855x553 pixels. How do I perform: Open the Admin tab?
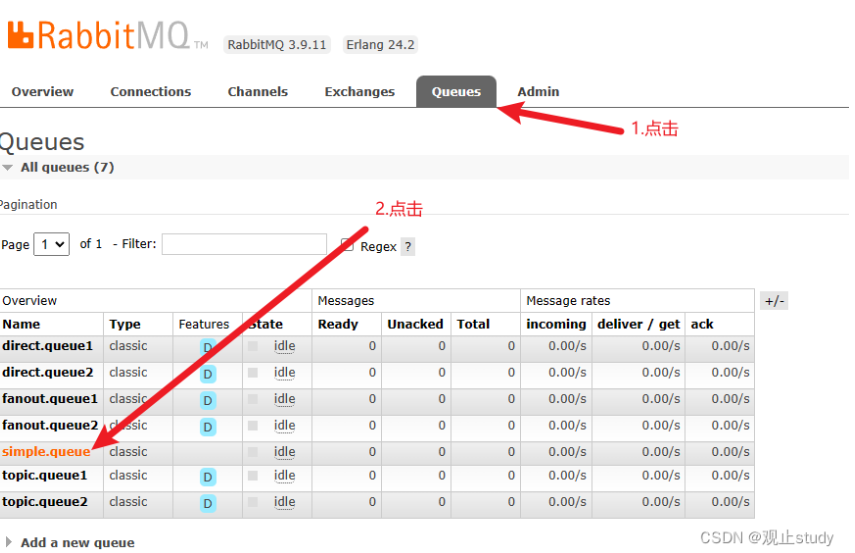(x=538, y=92)
